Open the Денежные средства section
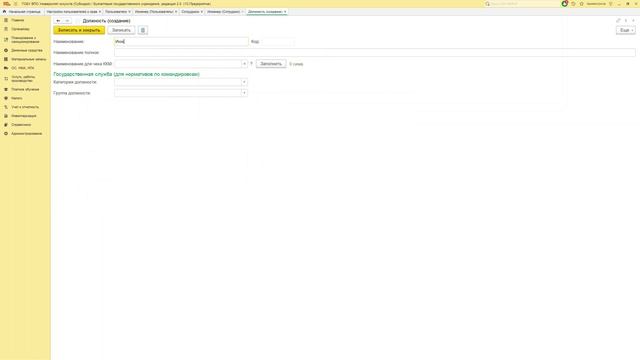Image resolution: width=640 pixels, height=360 pixels. tap(27, 50)
